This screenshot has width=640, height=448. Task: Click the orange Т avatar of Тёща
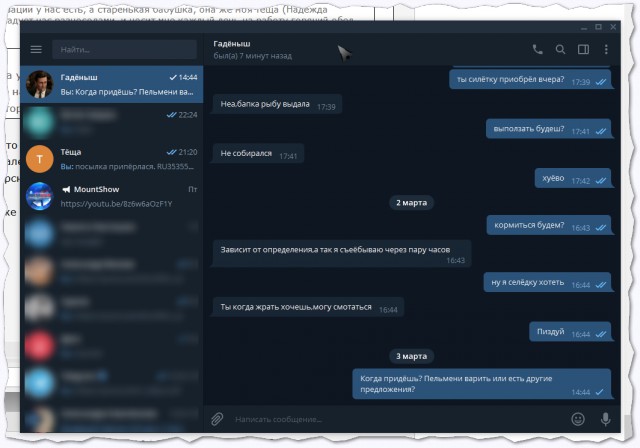click(x=40, y=159)
